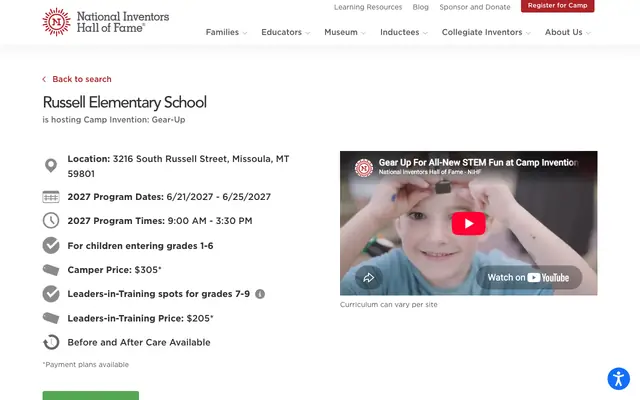This screenshot has height=400, width=640.
Task: Click the Russell Elementary School heading
Action: pyautogui.click(x=124, y=102)
